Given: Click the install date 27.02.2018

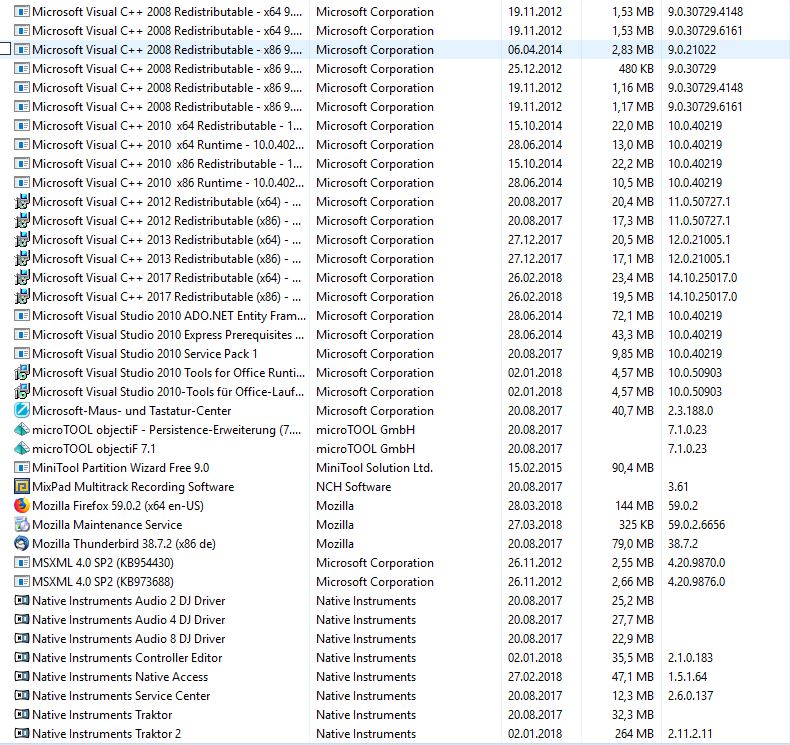Looking at the screenshot, I should pos(535,676).
